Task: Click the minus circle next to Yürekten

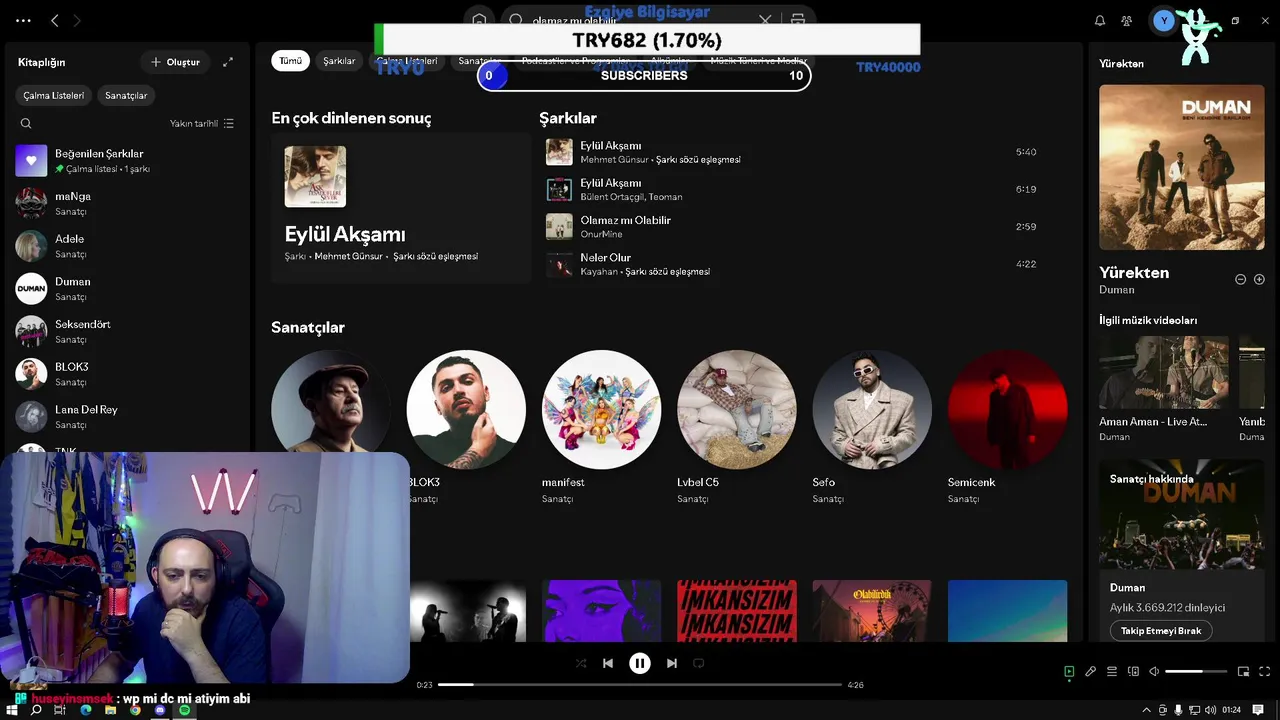Action: click(x=1240, y=280)
